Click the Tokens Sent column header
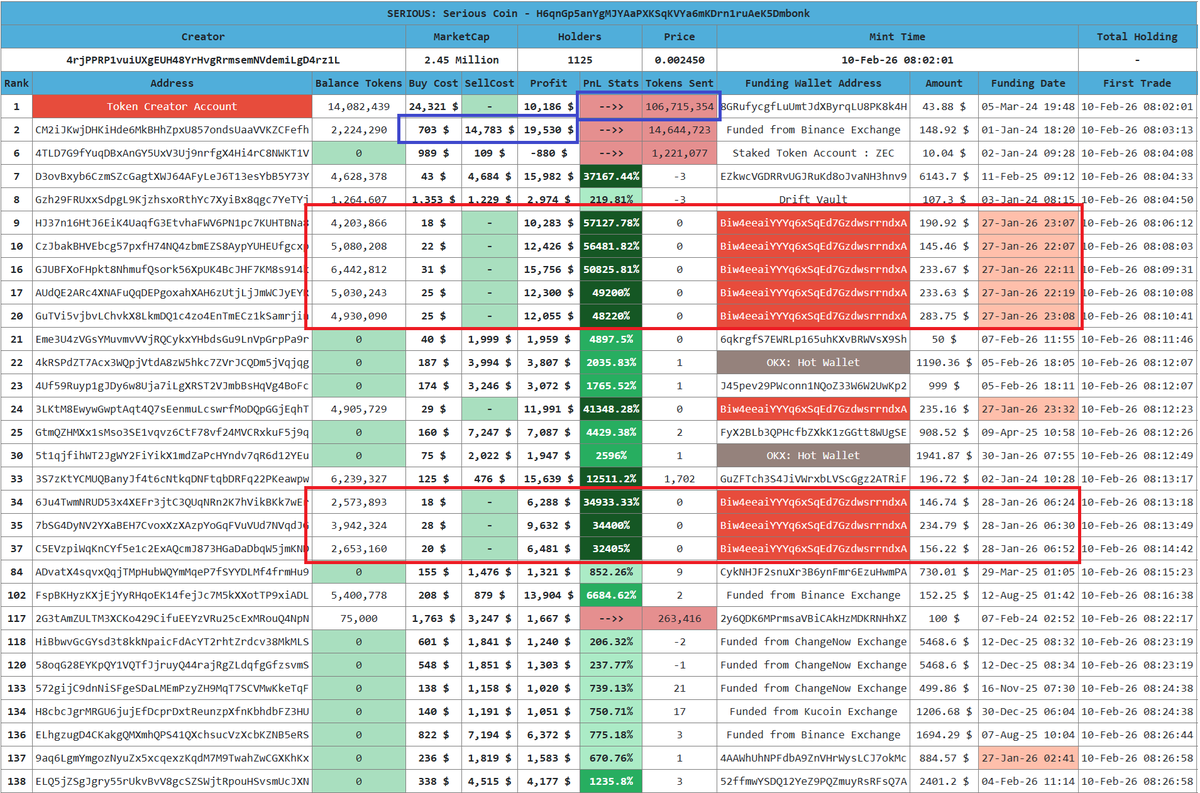Image resolution: width=1200 pixels, height=793 pixels. (x=680, y=83)
